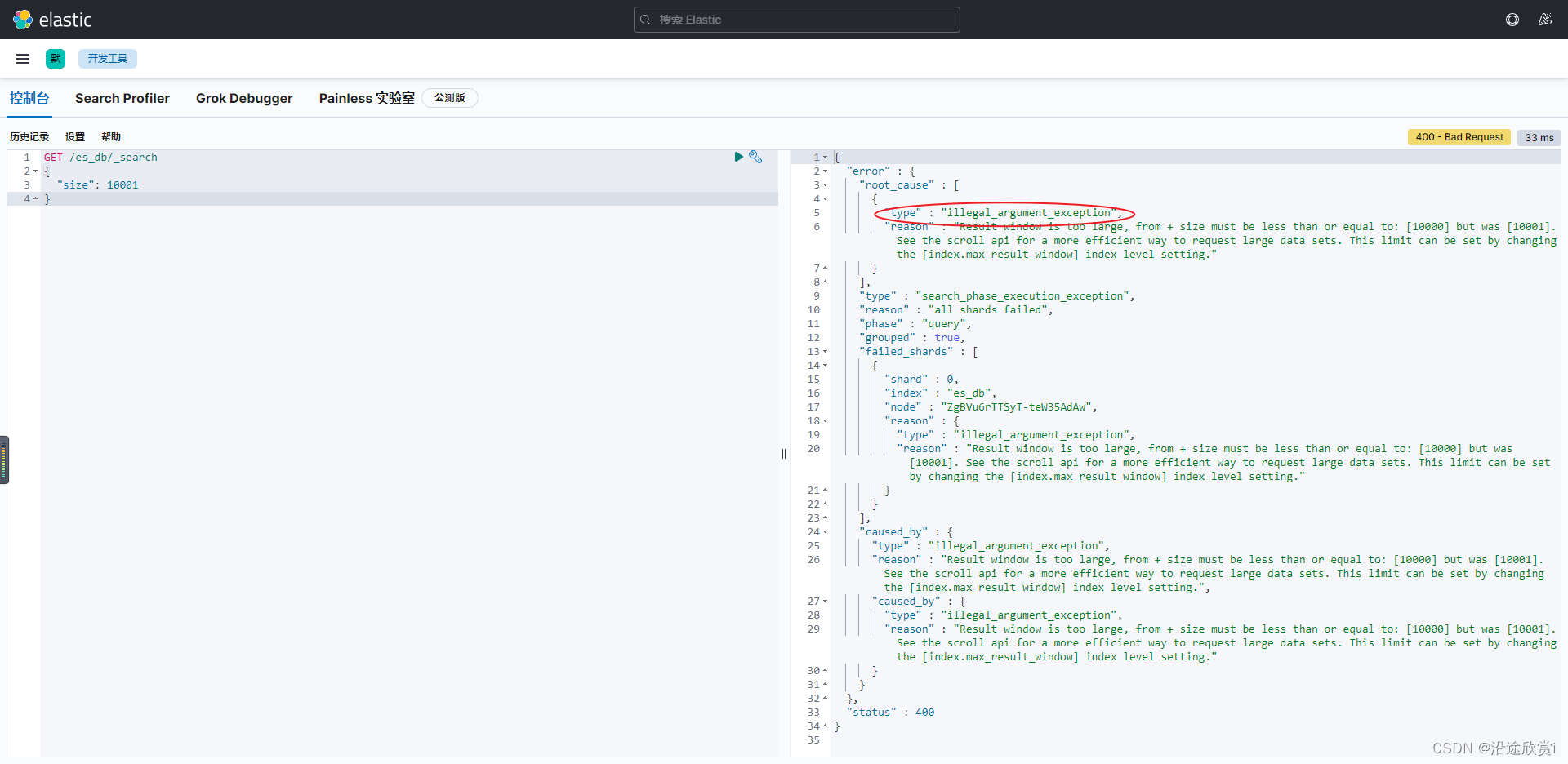
Task: Open the Painless 实验室 tab
Action: (x=367, y=98)
